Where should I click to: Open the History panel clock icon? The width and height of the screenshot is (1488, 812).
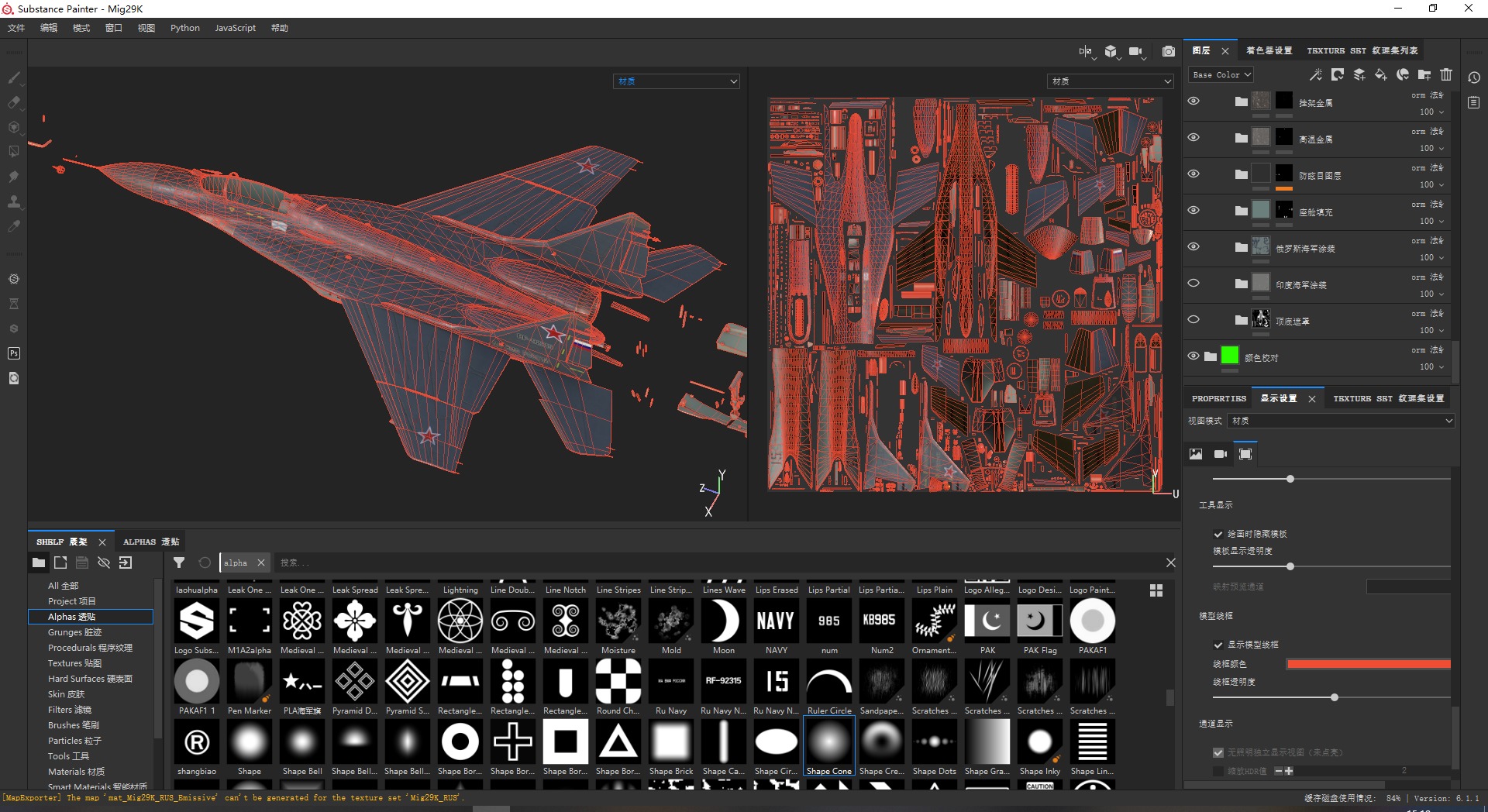pos(1474,77)
